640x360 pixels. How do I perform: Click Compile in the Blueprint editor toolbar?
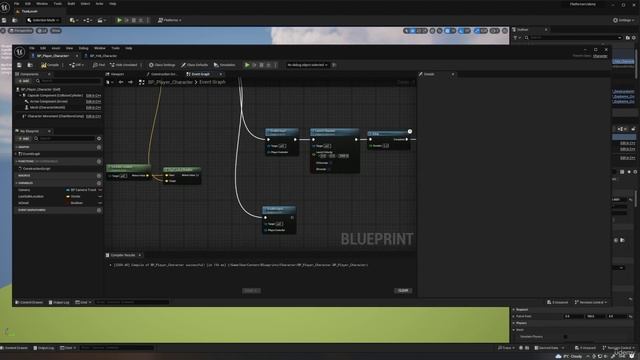click(50, 65)
